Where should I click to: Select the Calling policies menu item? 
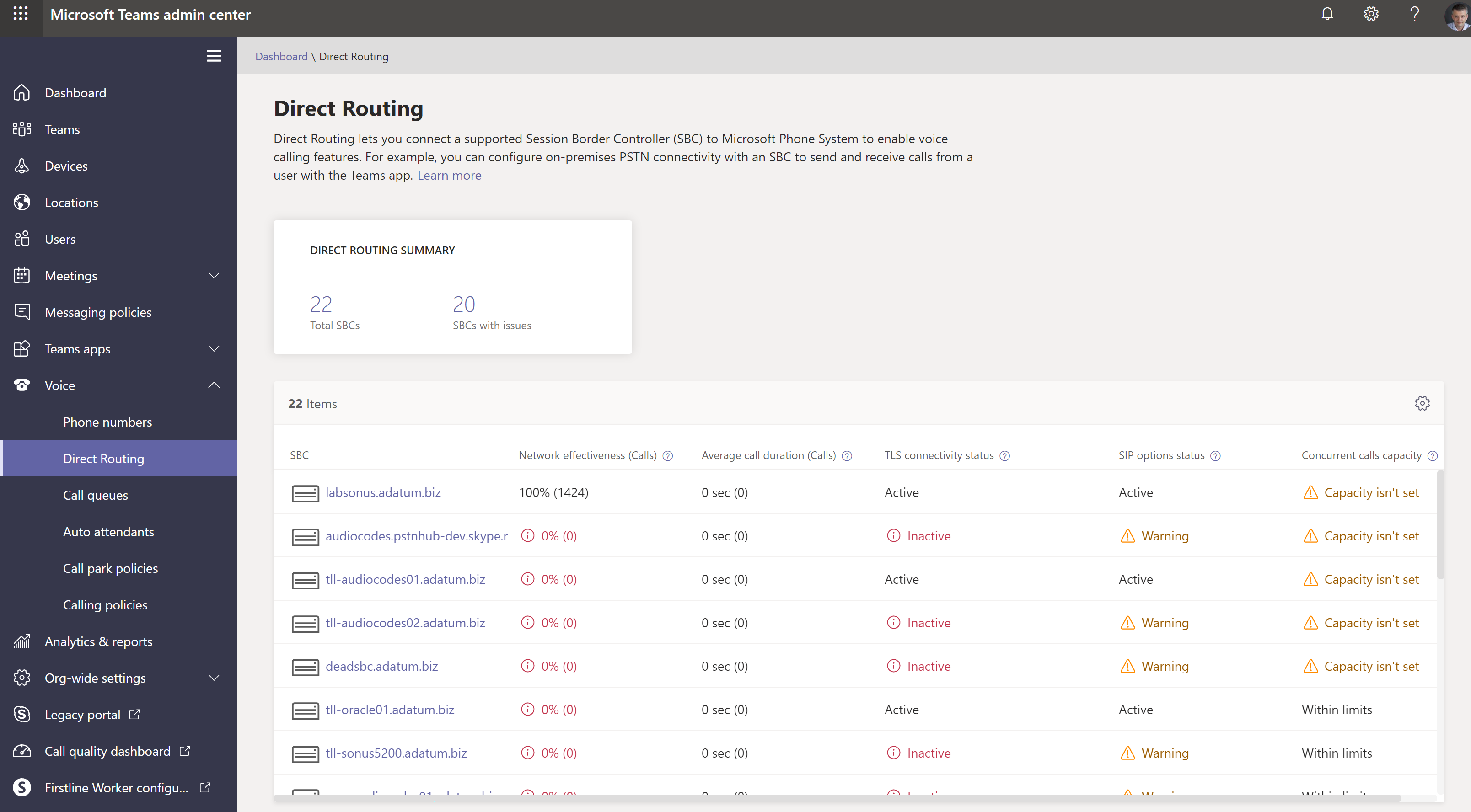tap(105, 604)
